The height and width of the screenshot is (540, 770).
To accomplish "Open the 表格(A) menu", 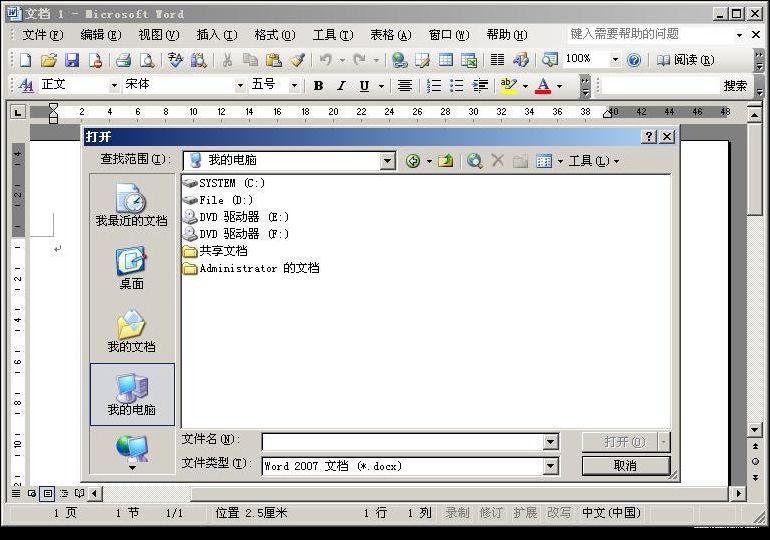I will [390, 35].
